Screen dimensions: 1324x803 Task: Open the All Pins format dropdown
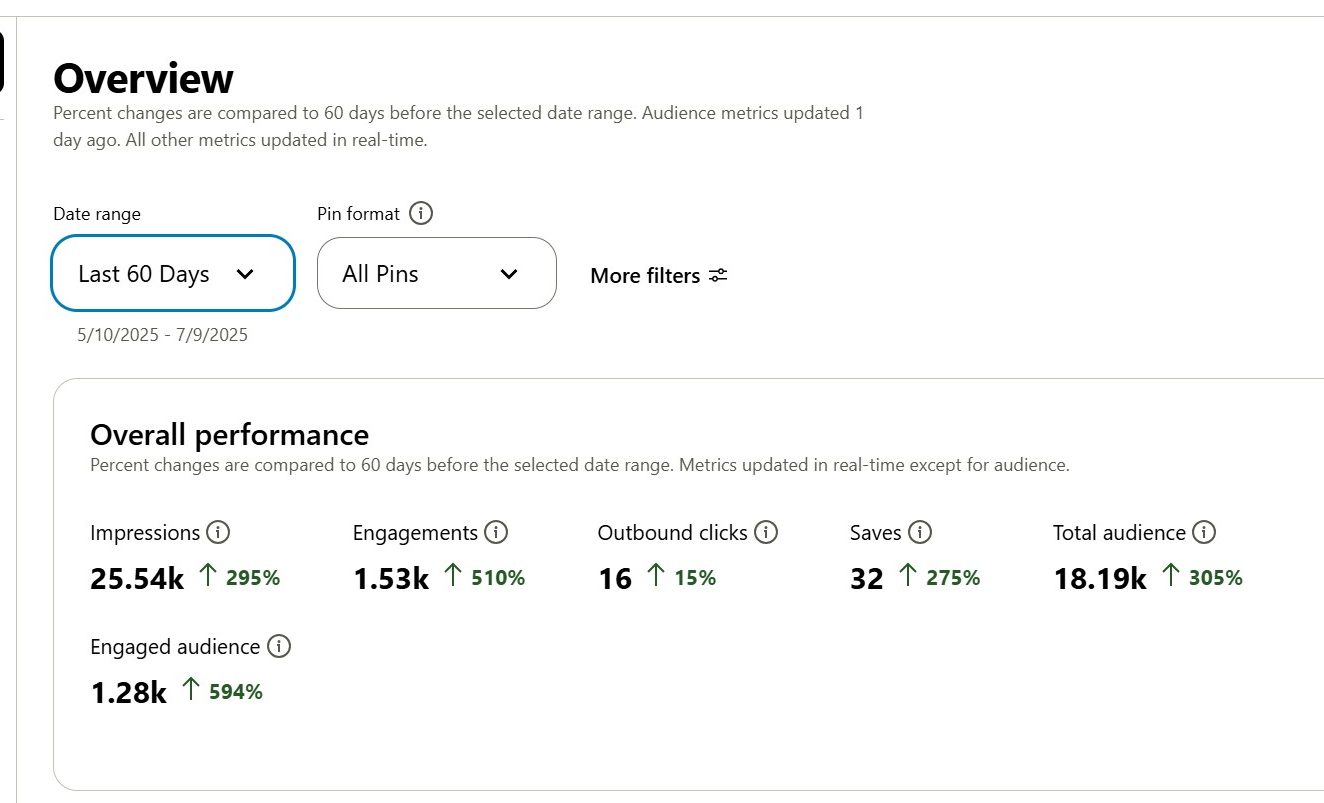[x=436, y=273]
